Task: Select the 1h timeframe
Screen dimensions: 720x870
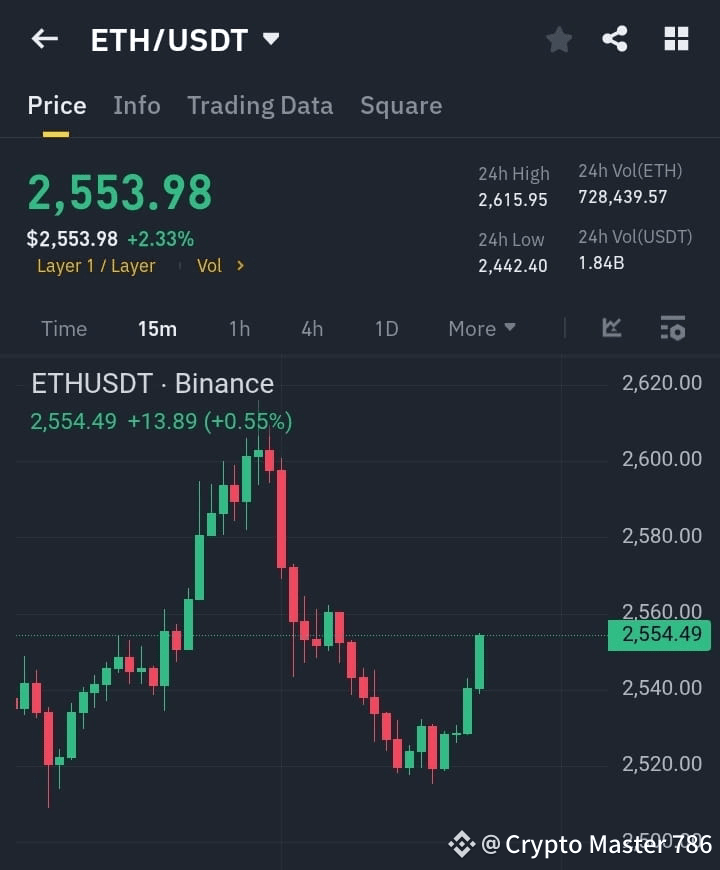Action: pos(239,328)
